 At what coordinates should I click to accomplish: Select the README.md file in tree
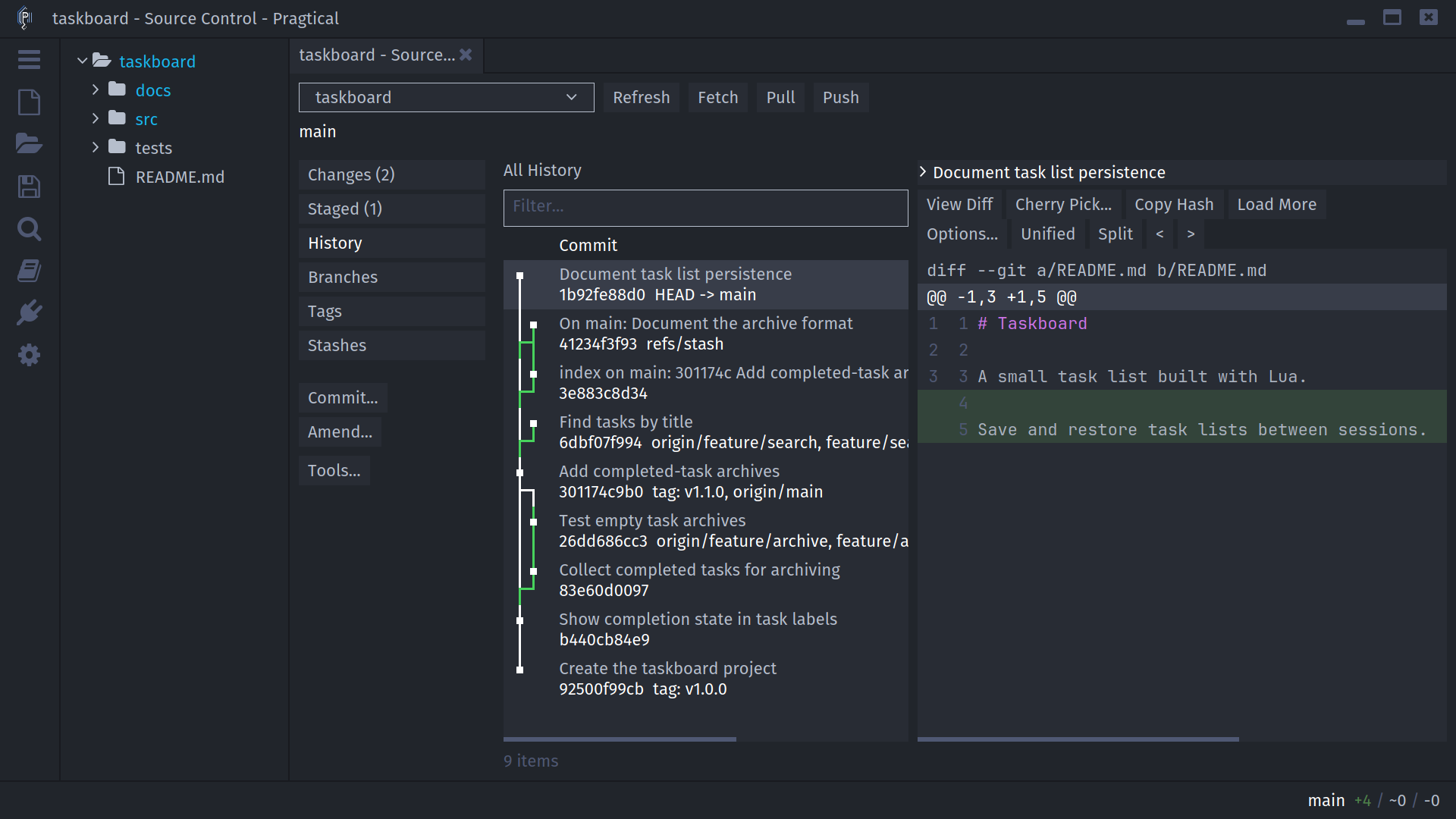(x=180, y=177)
